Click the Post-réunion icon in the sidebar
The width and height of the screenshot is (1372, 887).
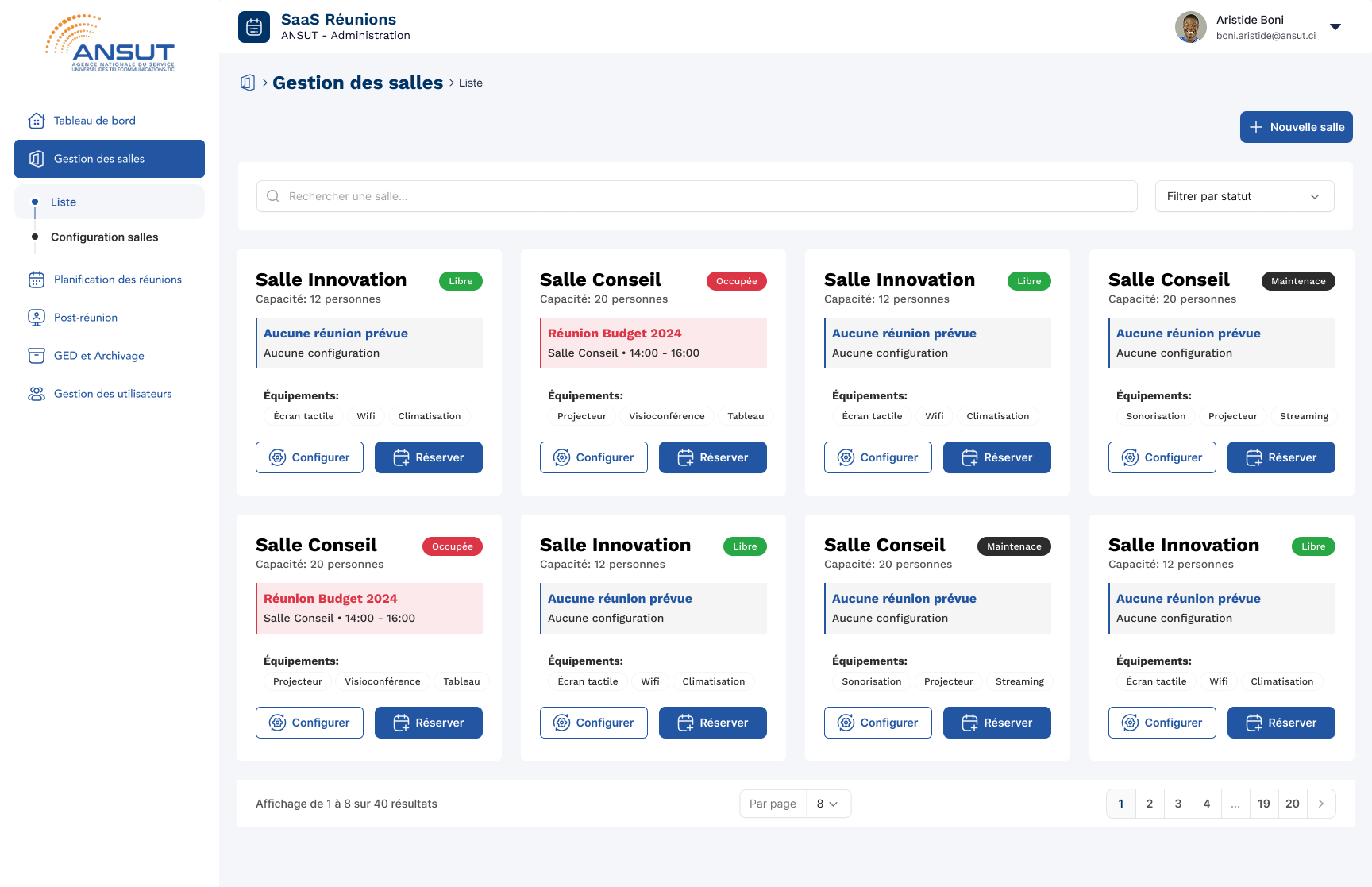(x=37, y=318)
